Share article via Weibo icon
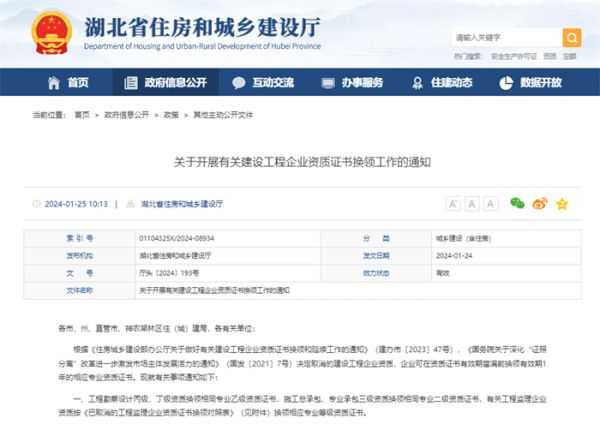Image resolution: width=600 pixels, height=424 pixels. 539,203
